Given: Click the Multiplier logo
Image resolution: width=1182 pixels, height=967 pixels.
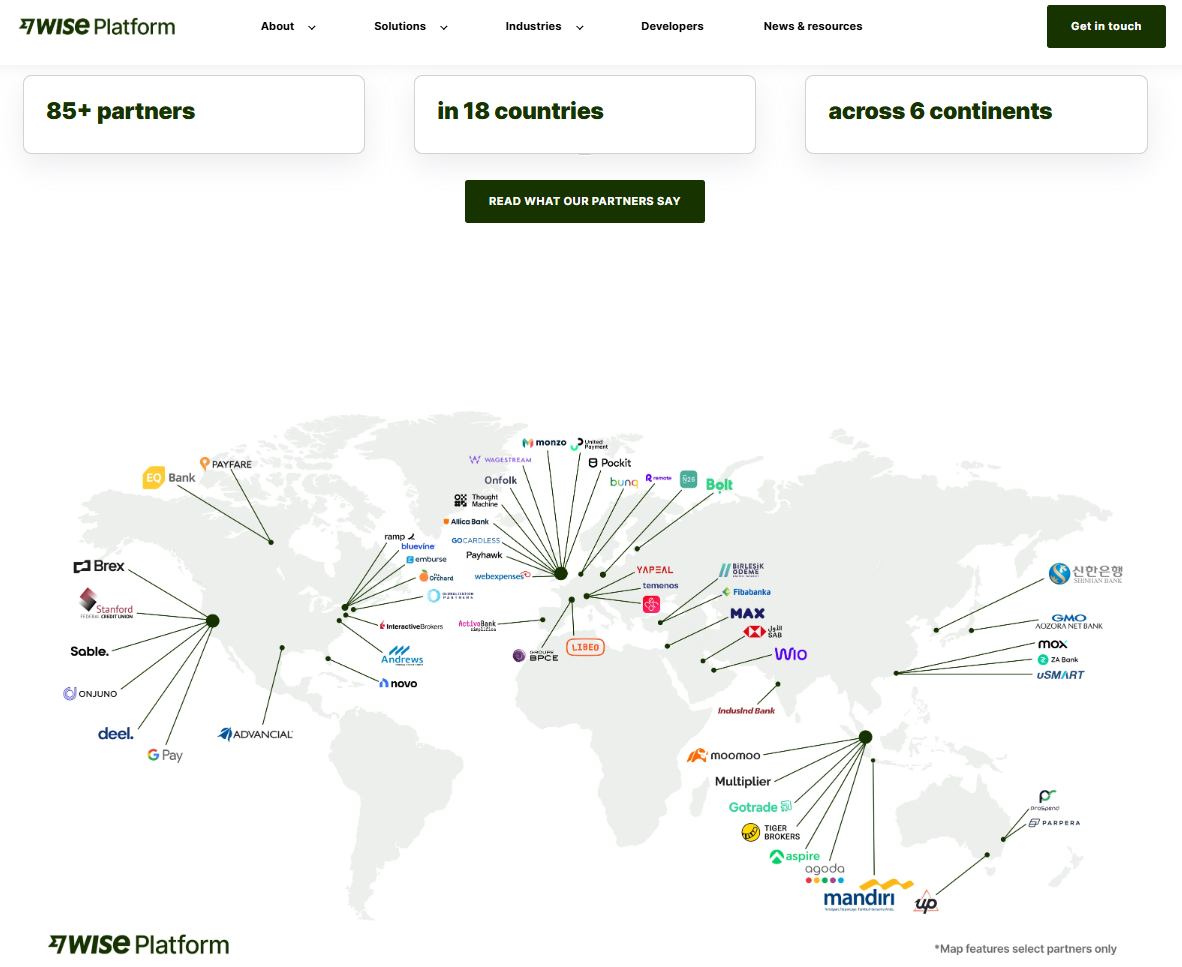Looking at the screenshot, I should (743, 782).
